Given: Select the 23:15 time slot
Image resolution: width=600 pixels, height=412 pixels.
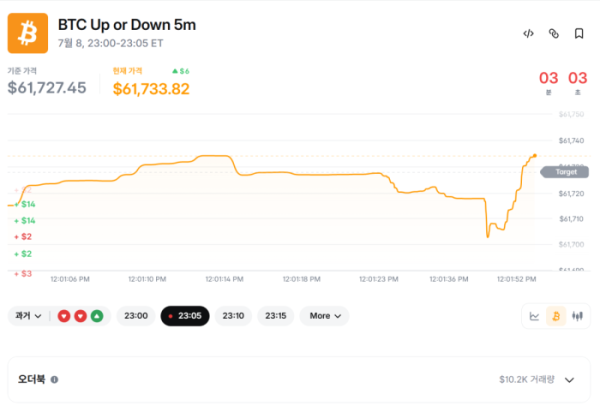Looking at the screenshot, I should click(x=276, y=316).
